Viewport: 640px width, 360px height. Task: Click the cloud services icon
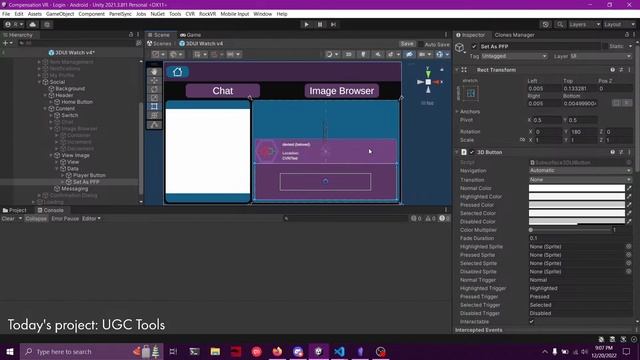click(x=33, y=24)
